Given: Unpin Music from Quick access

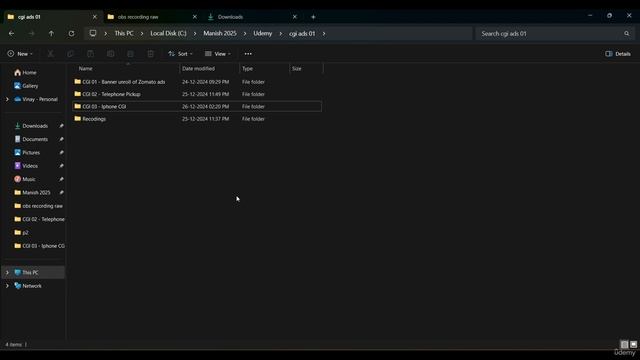Looking at the screenshot, I should click(x=61, y=179).
